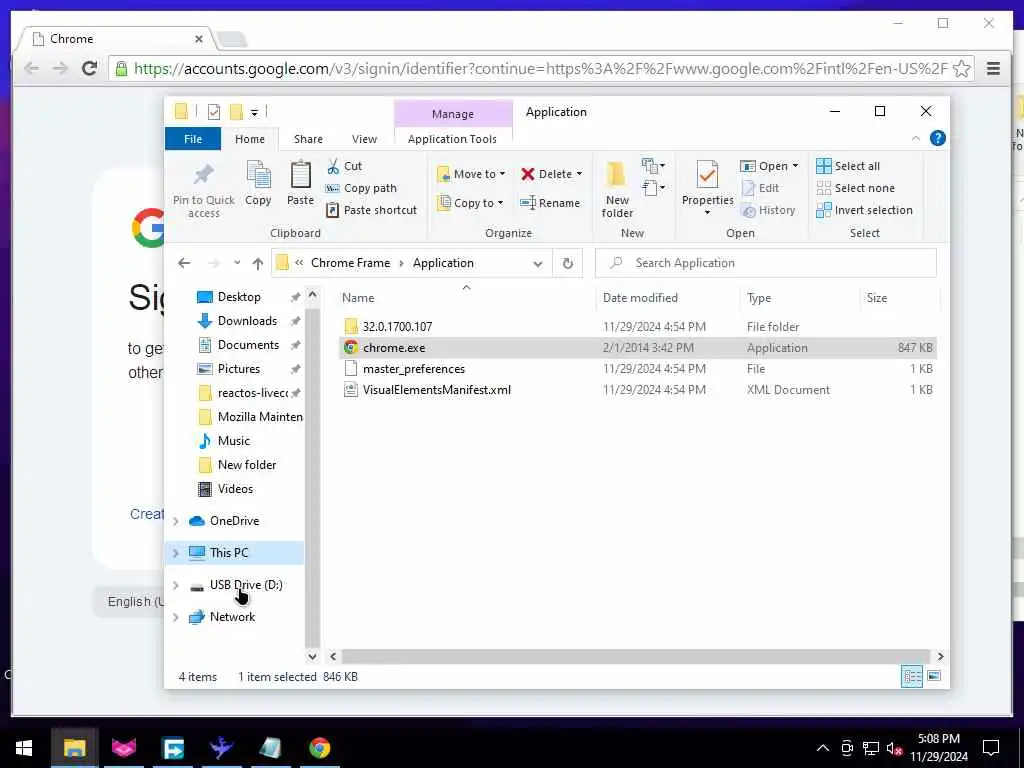Sort by Name column header
The width and height of the screenshot is (1024, 768).
coord(358,298)
